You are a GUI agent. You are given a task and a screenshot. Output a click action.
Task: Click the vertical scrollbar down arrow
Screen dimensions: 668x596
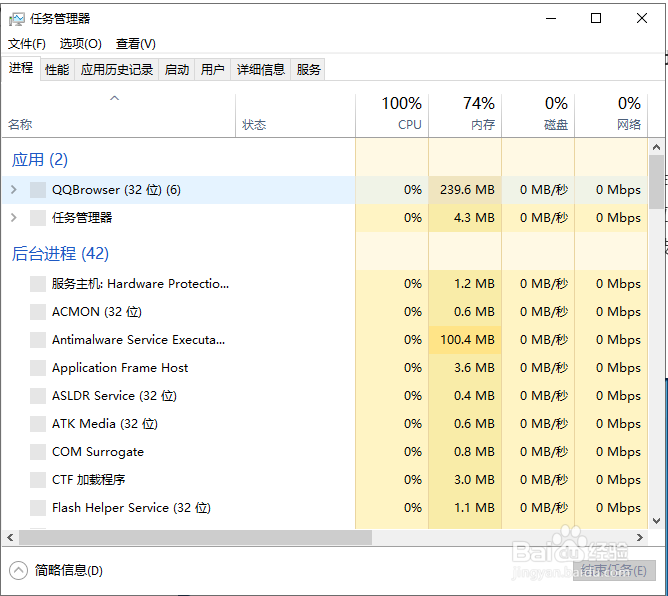657,521
